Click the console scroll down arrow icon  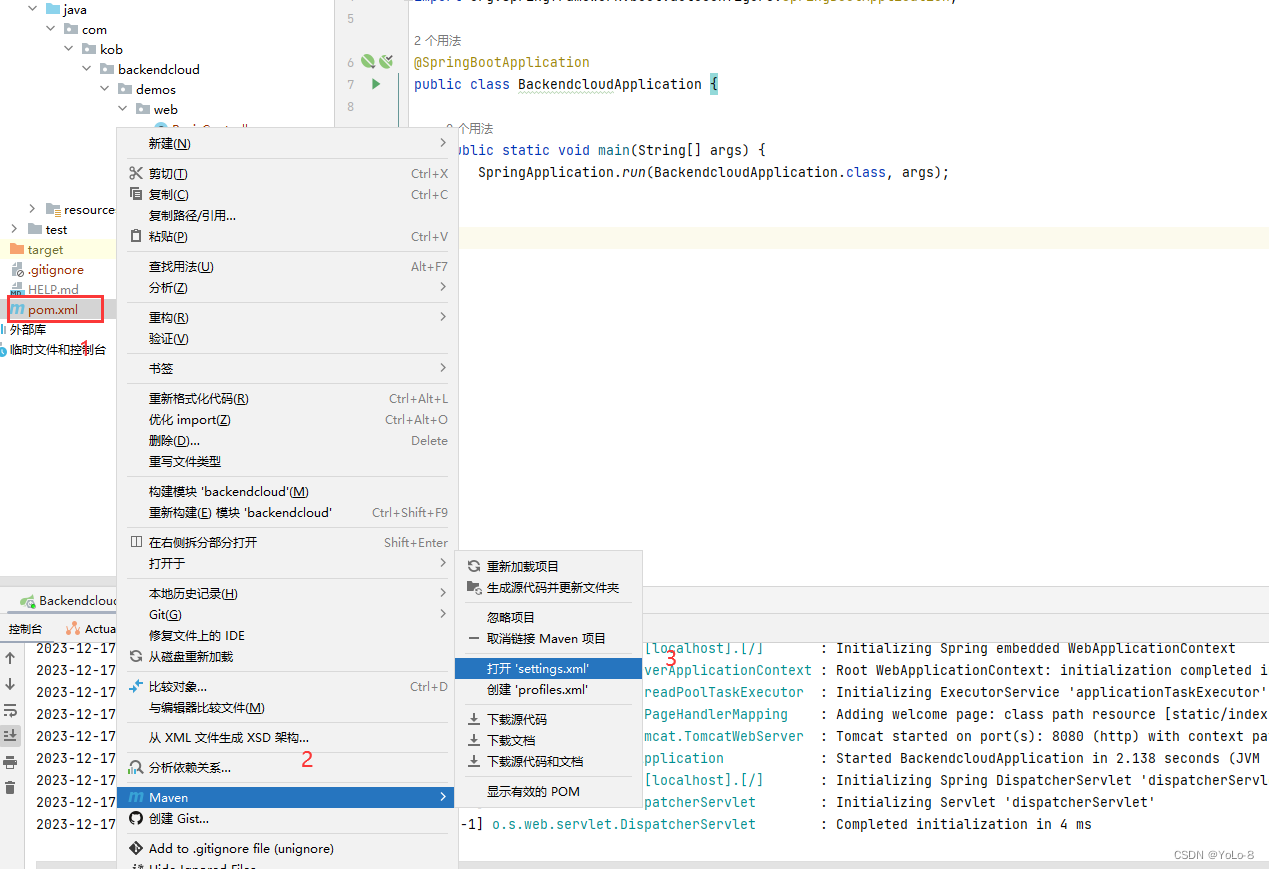pyautogui.click(x=10, y=684)
